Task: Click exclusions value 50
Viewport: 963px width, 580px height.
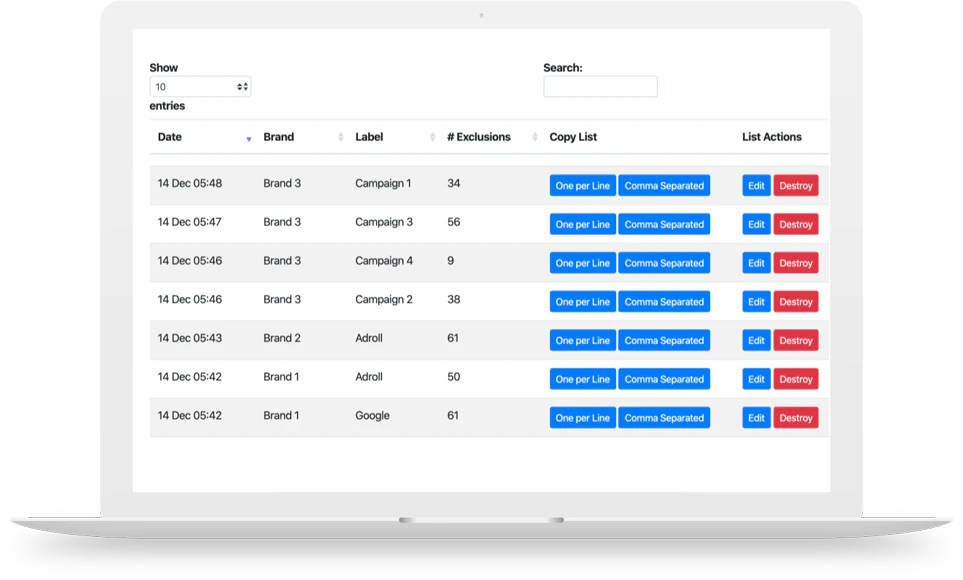Action: [453, 377]
